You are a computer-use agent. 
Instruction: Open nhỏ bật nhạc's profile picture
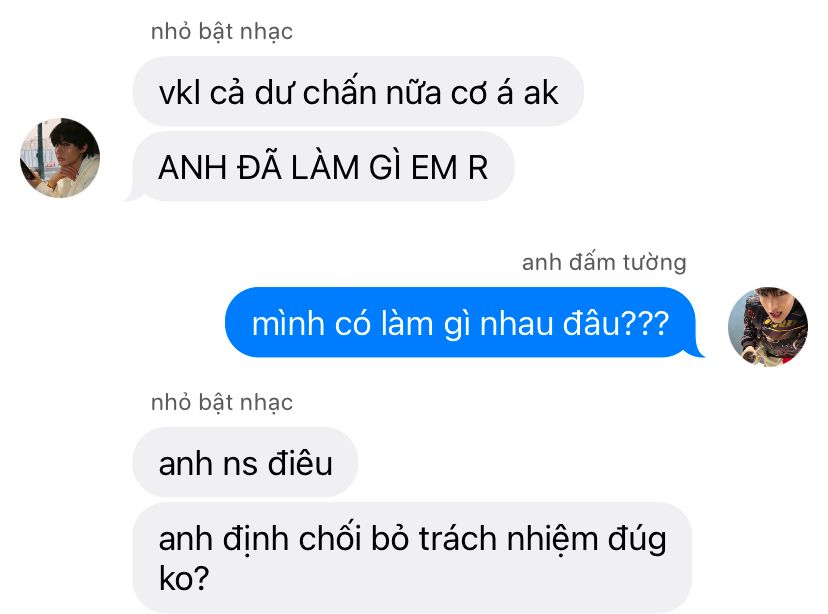(x=60, y=158)
